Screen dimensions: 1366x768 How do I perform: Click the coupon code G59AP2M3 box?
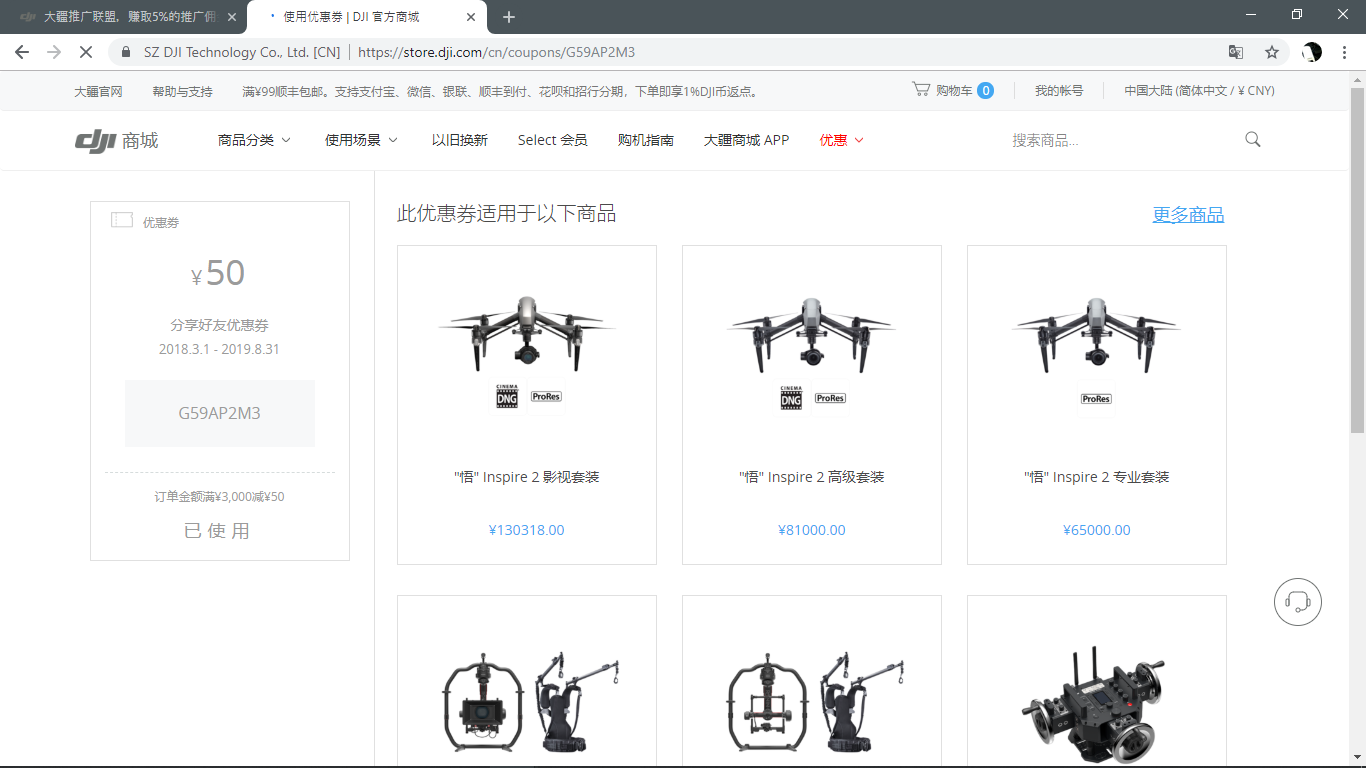point(220,413)
